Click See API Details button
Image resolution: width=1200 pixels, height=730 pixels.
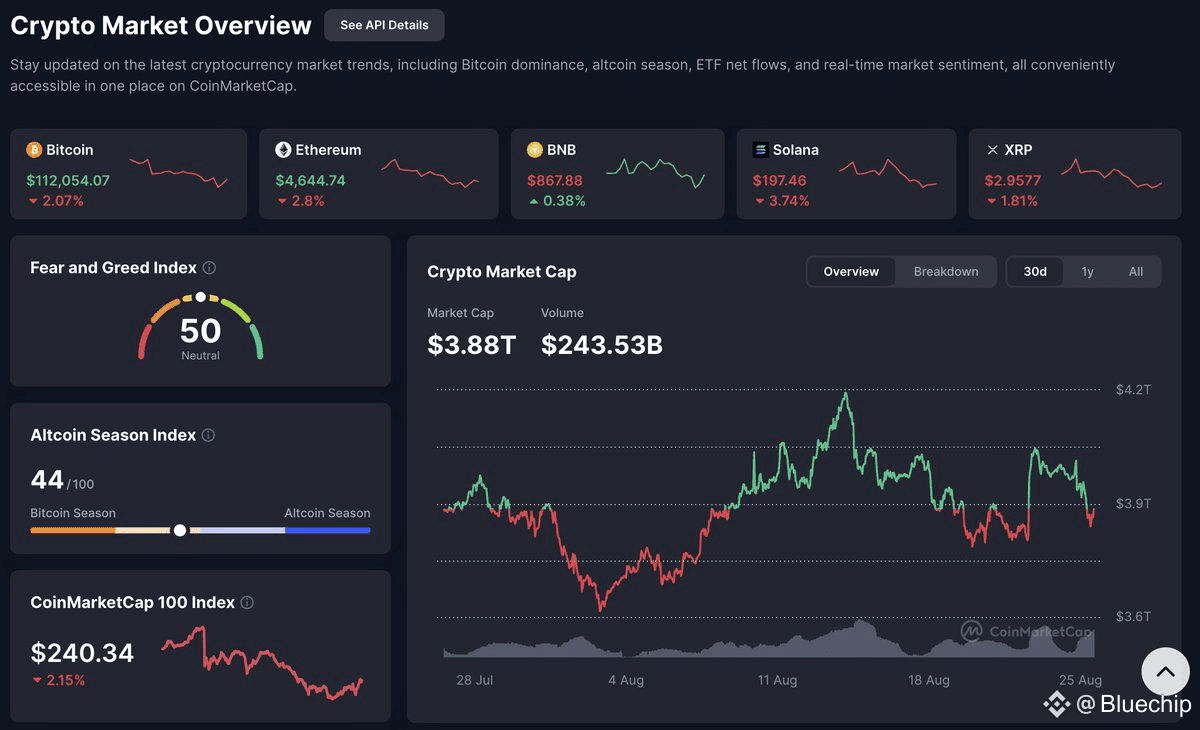(384, 25)
